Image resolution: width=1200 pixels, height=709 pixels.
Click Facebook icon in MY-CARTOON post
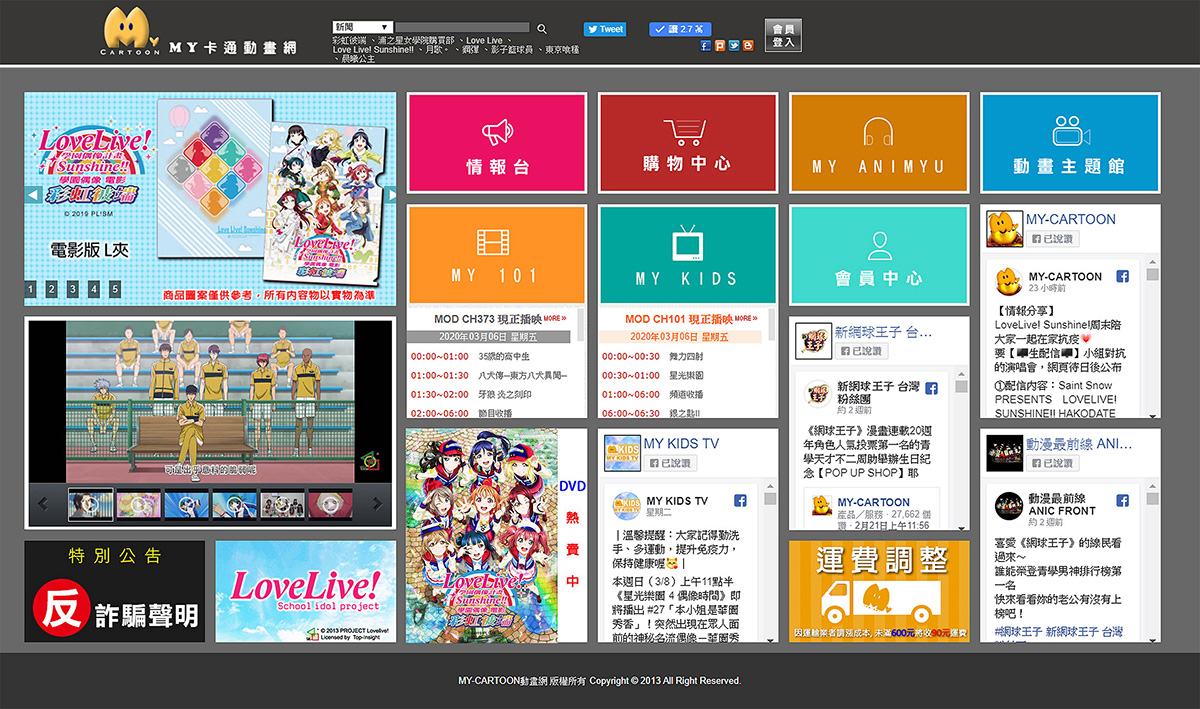(1123, 277)
